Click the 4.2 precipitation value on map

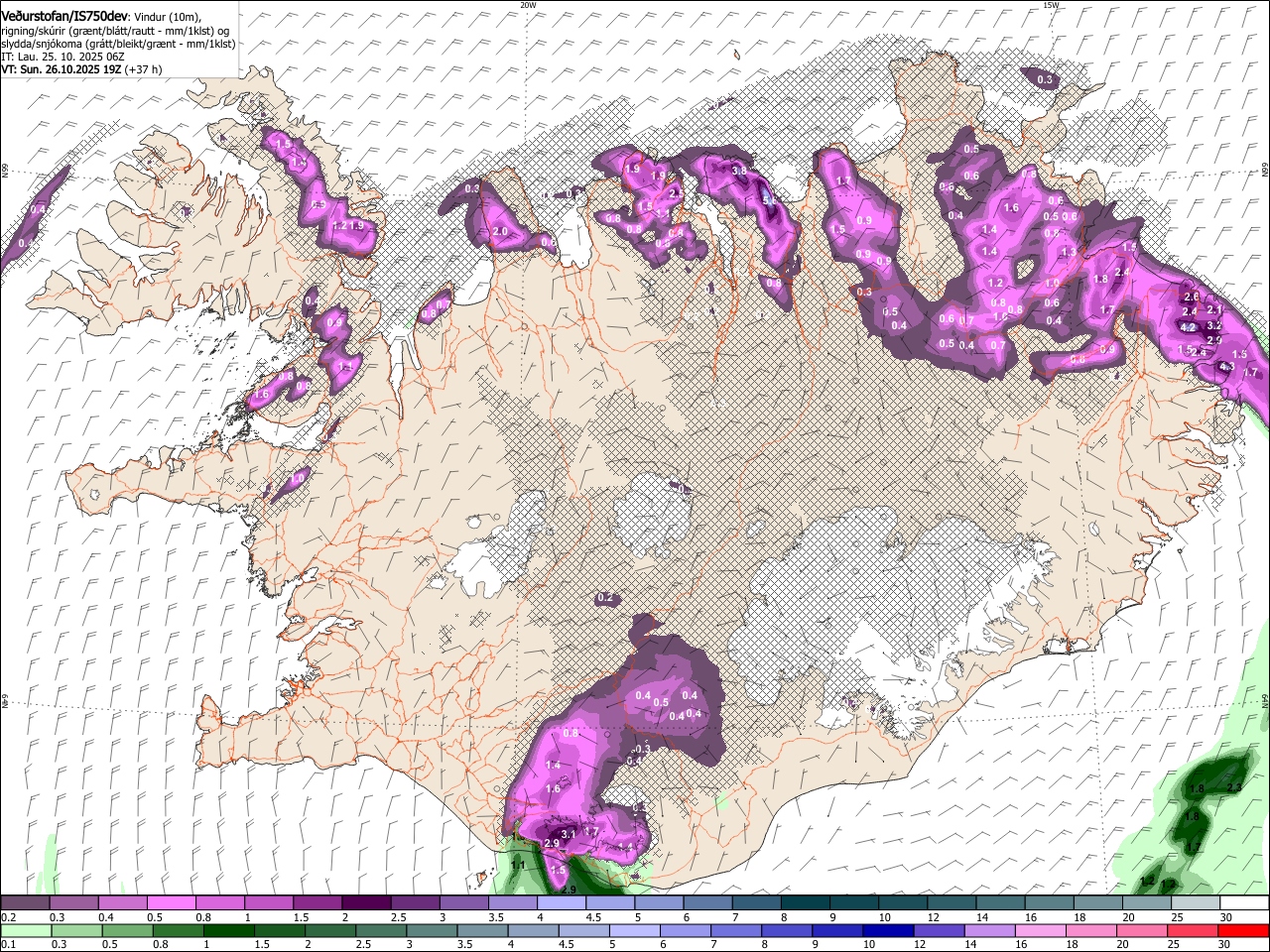[x=1188, y=326]
